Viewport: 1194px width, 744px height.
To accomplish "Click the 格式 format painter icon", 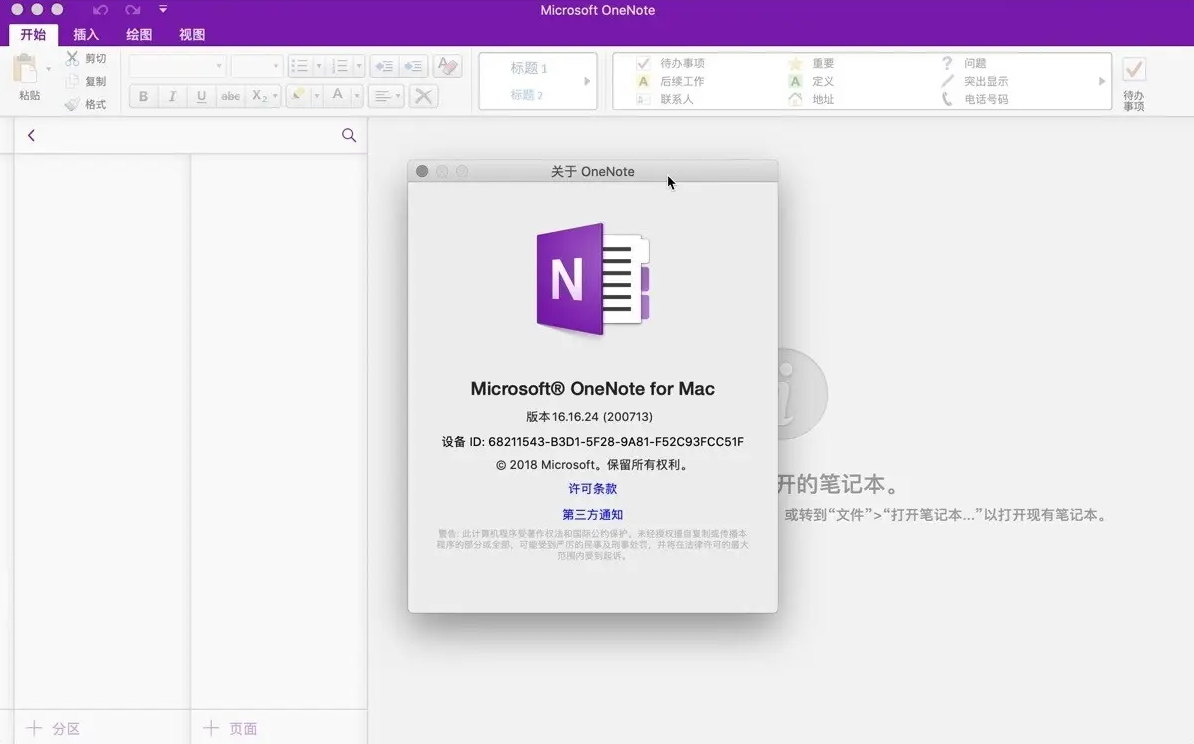I will click(x=72, y=104).
